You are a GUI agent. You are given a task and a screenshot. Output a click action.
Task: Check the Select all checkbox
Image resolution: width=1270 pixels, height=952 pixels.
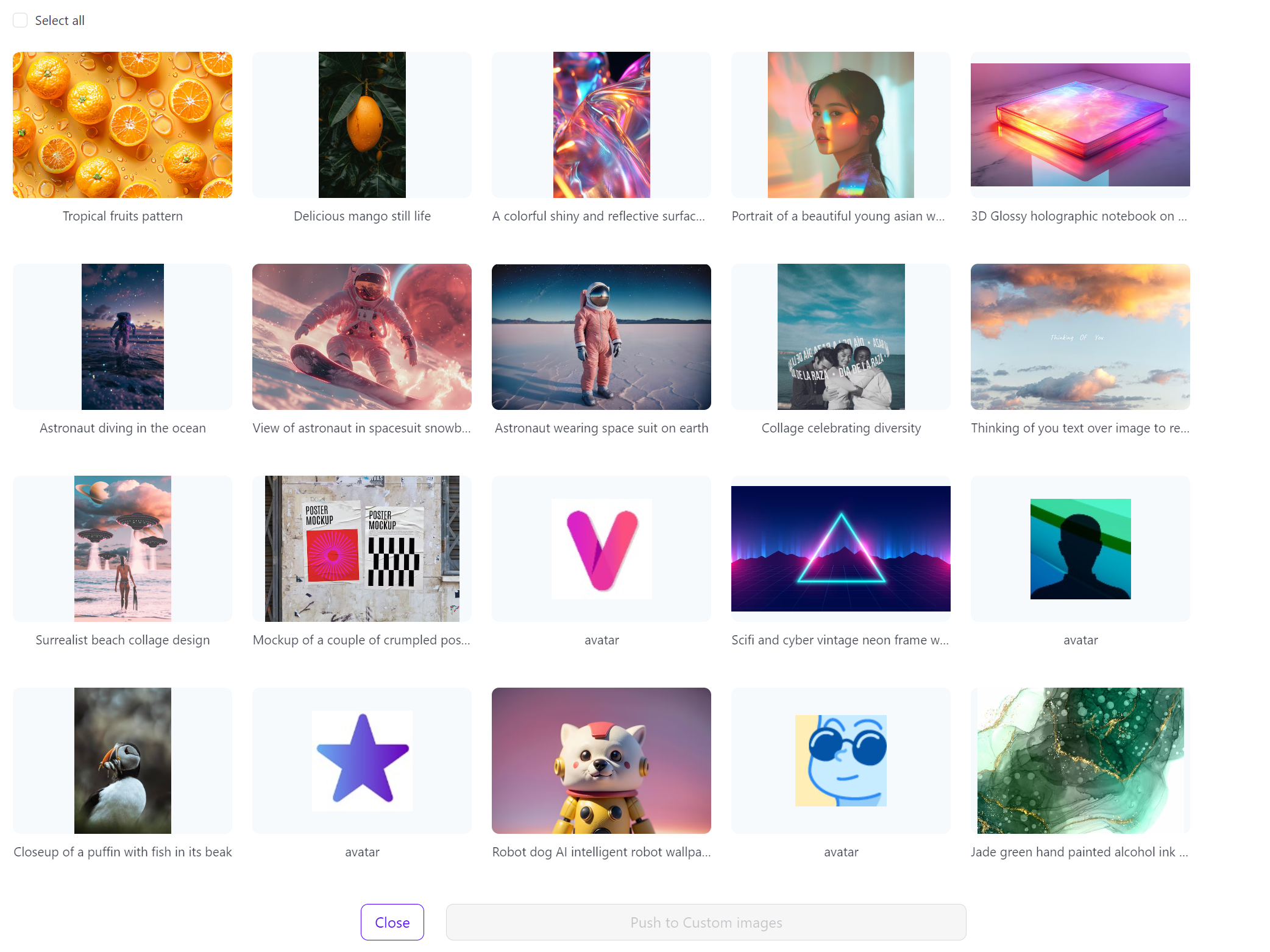20,20
